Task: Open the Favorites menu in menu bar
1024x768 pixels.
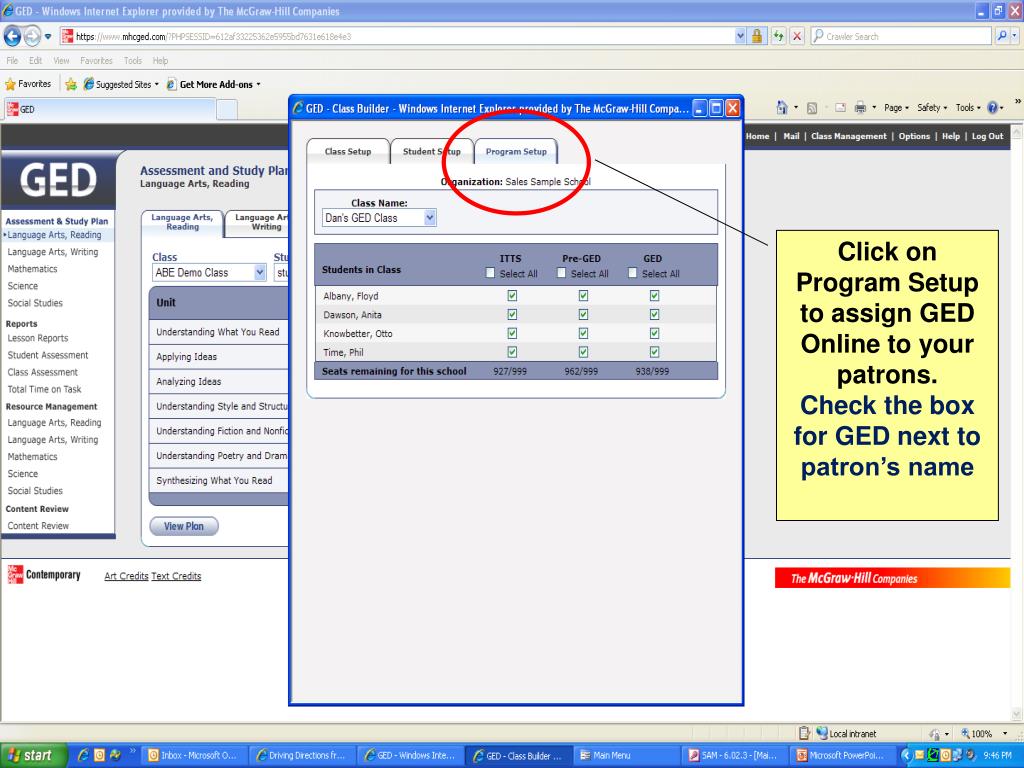Action: coord(96,61)
